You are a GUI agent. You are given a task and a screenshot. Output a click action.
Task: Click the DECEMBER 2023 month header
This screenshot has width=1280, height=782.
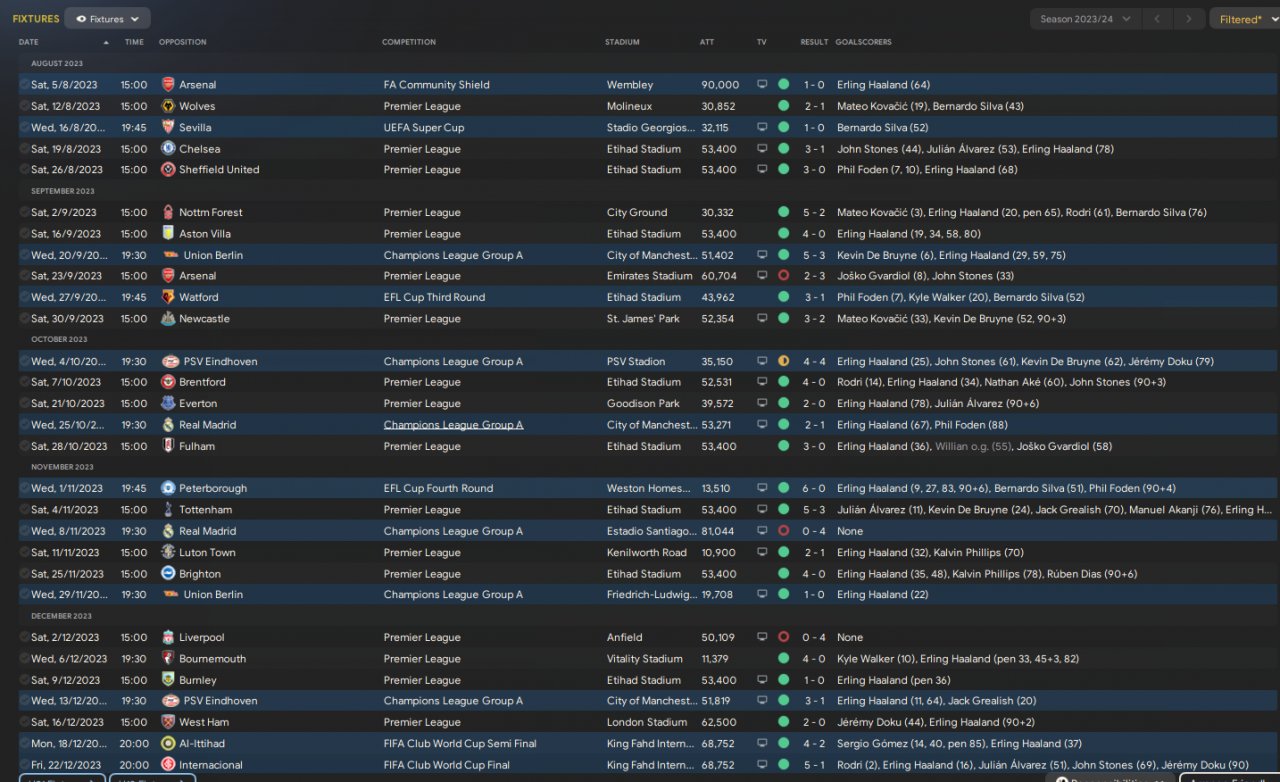[61, 616]
